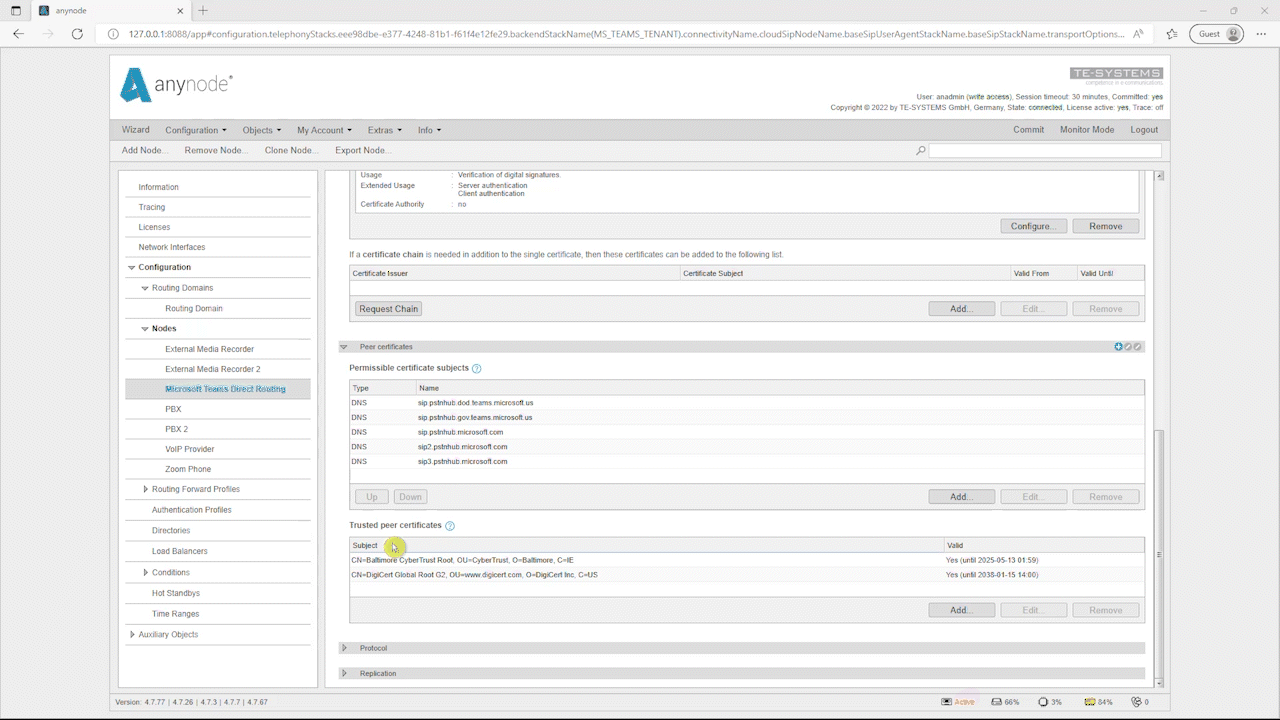Click Export Node...
This screenshot has width=1280, height=720.
tap(363, 151)
